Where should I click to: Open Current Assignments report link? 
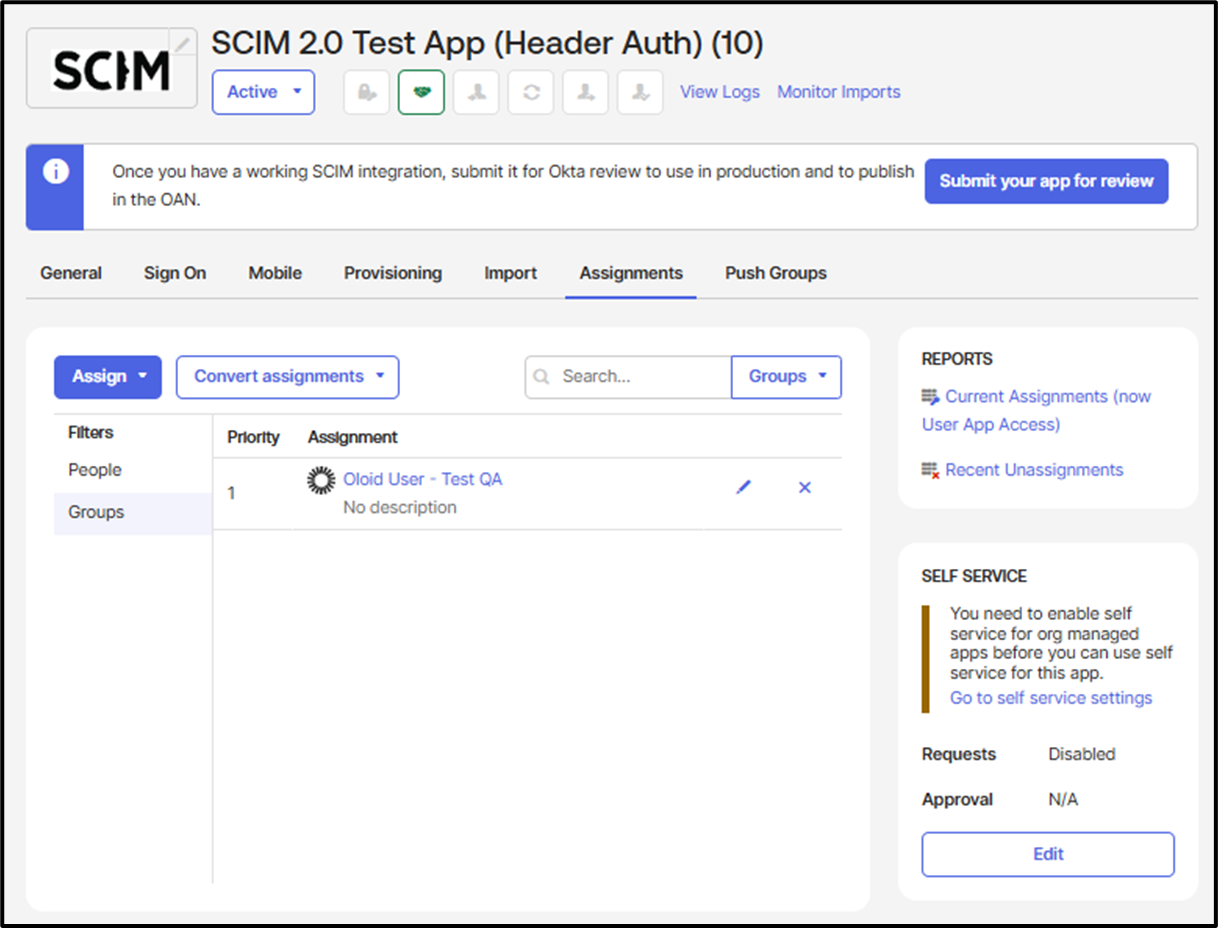[1036, 410]
